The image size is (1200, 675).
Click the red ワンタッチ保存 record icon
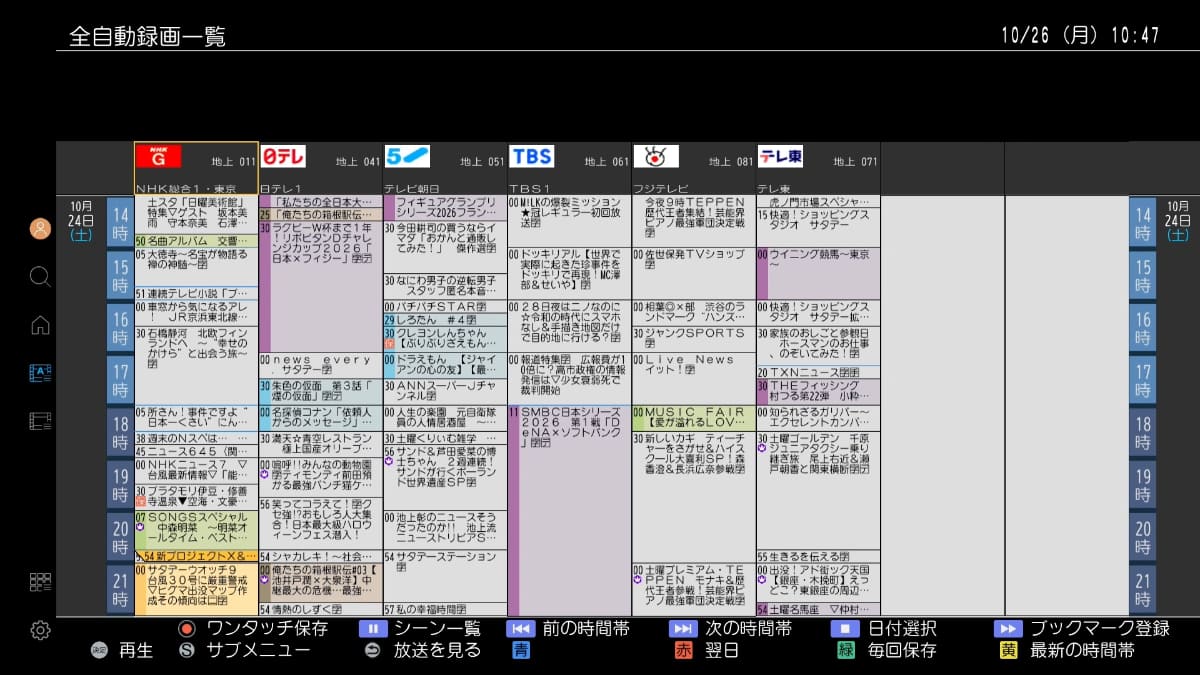(185, 629)
